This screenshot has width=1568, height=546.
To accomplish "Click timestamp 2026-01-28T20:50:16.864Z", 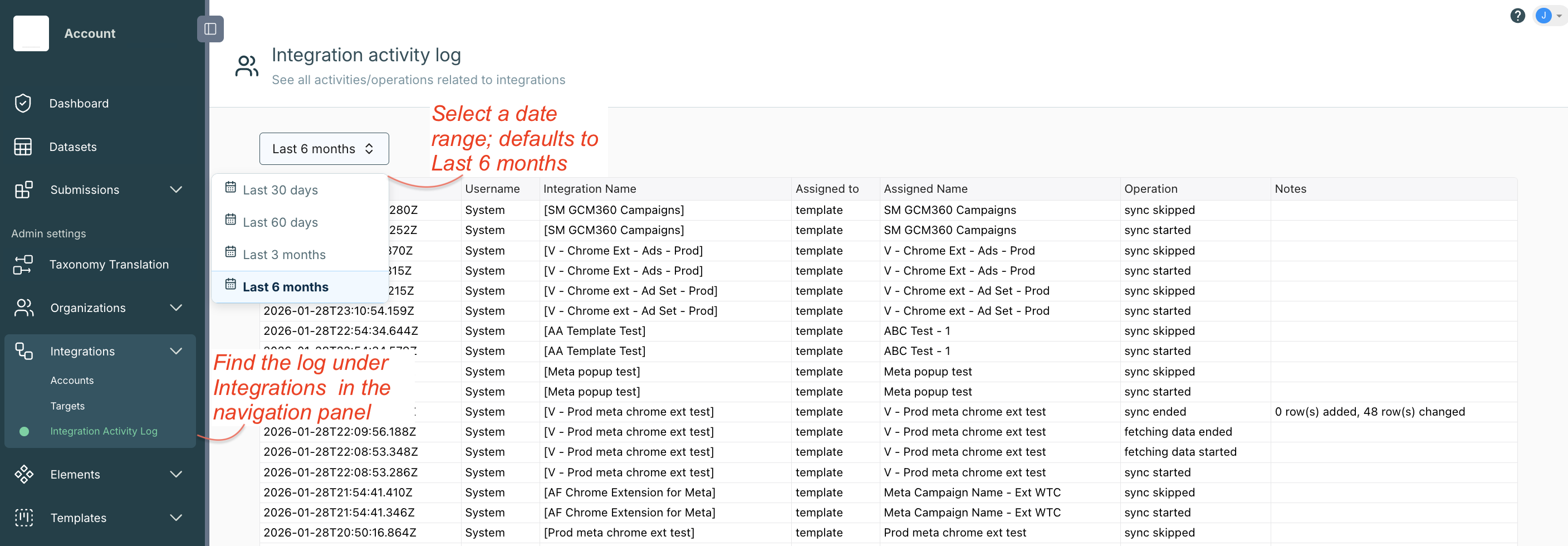I will 340,533.
